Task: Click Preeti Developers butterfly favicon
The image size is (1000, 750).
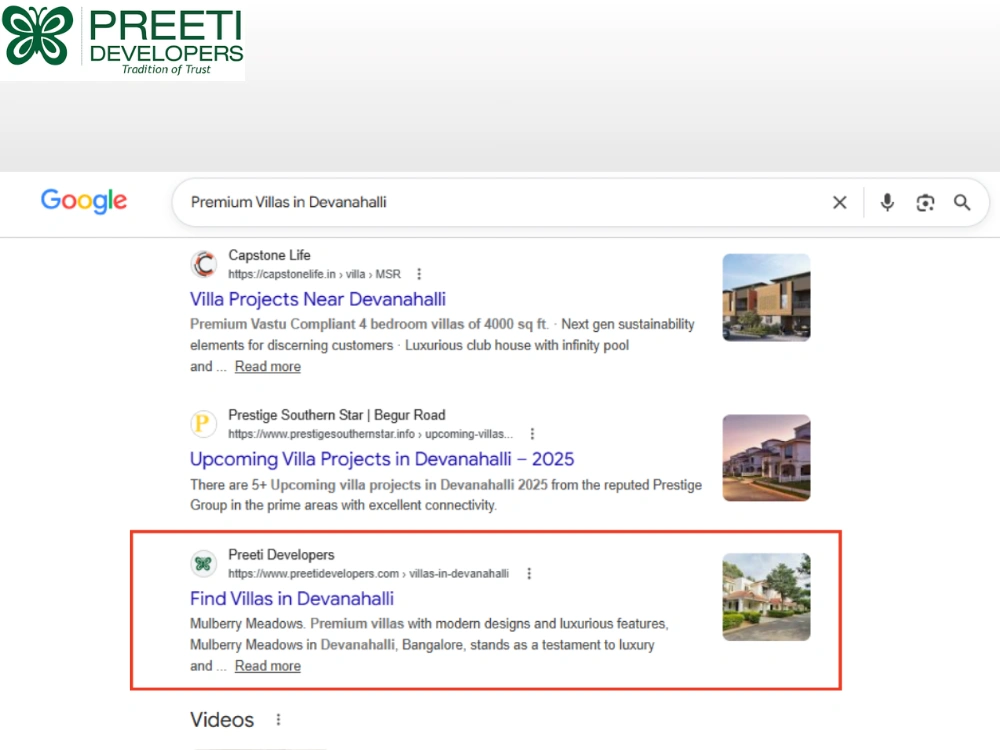Action: tap(203, 564)
